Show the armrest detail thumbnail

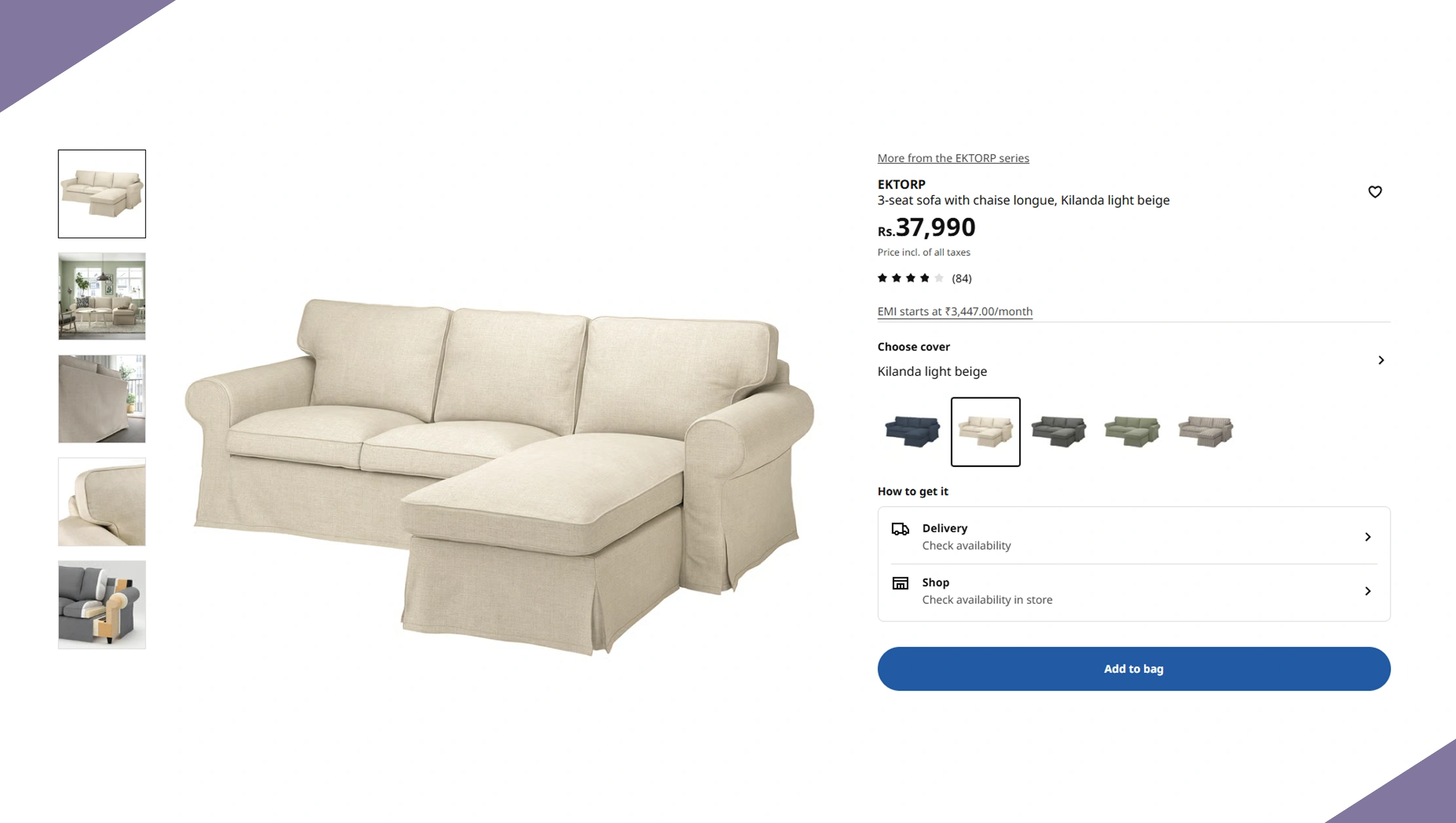point(102,502)
